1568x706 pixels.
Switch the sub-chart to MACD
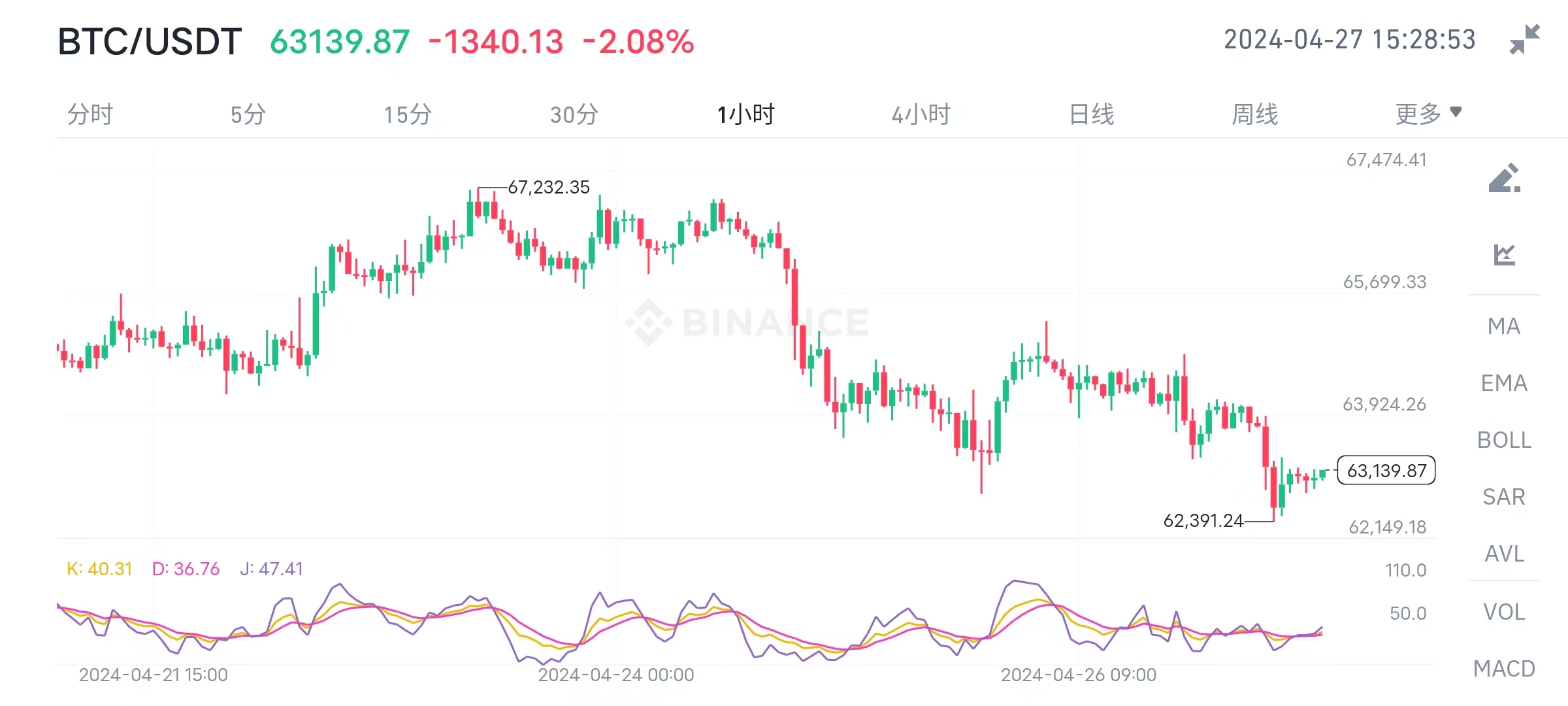click(x=1504, y=669)
